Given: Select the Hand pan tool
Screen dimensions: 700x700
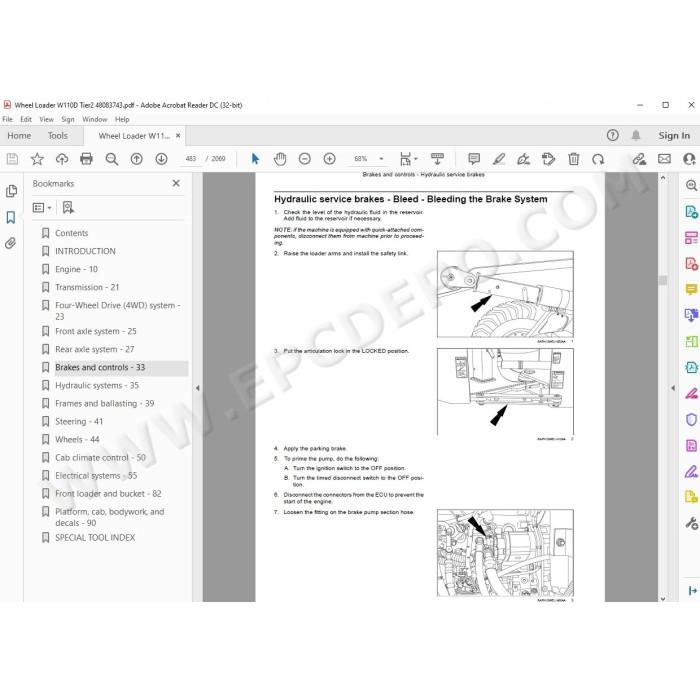Looking at the screenshot, I should [280, 158].
